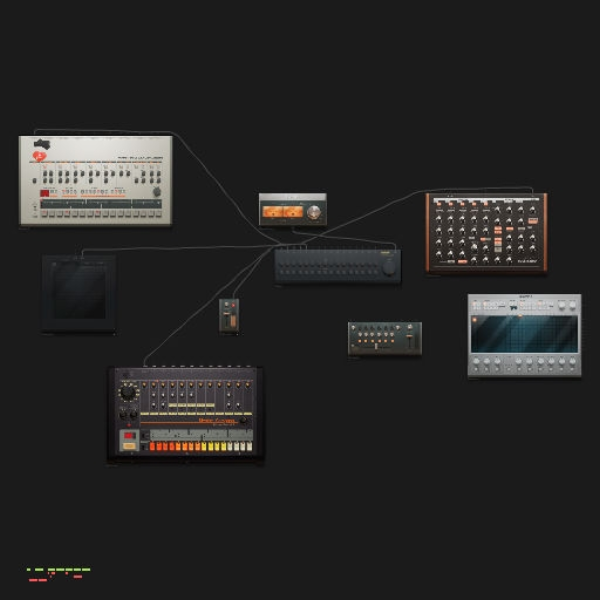
Task: Click the right orange VU meter on master output
Action: pyautogui.click(x=293, y=212)
